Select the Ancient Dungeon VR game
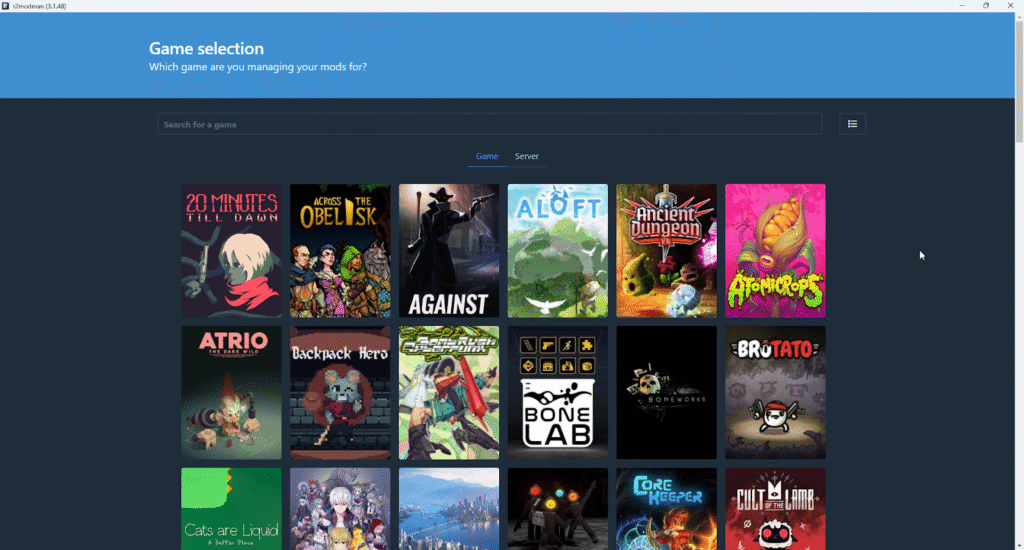Viewport: 1024px width, 550px height. tap(666, 251)
